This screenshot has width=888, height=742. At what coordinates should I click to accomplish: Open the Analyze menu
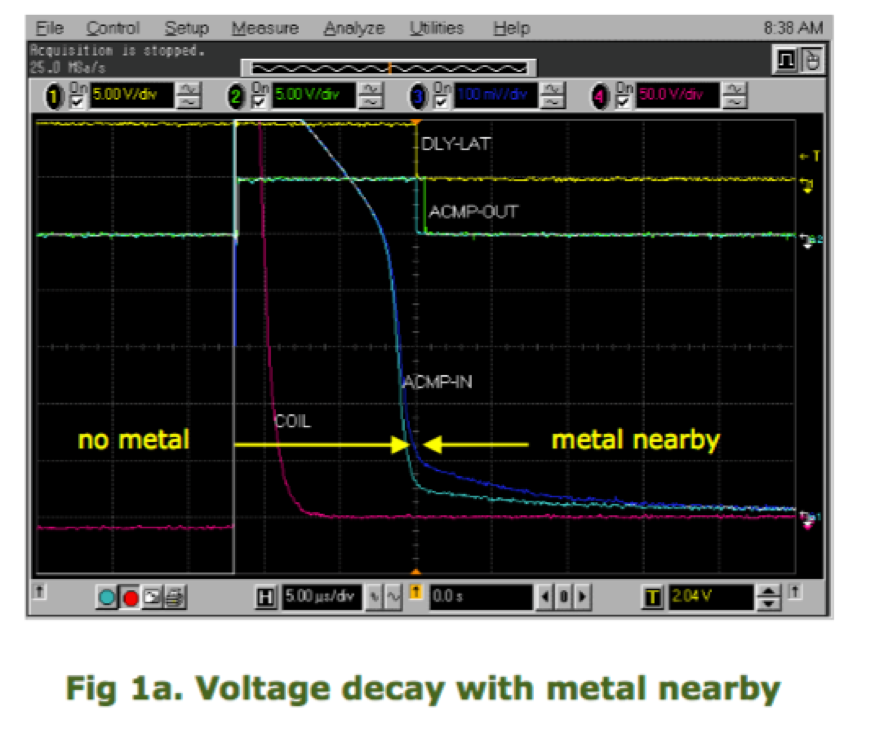[353, 29]
